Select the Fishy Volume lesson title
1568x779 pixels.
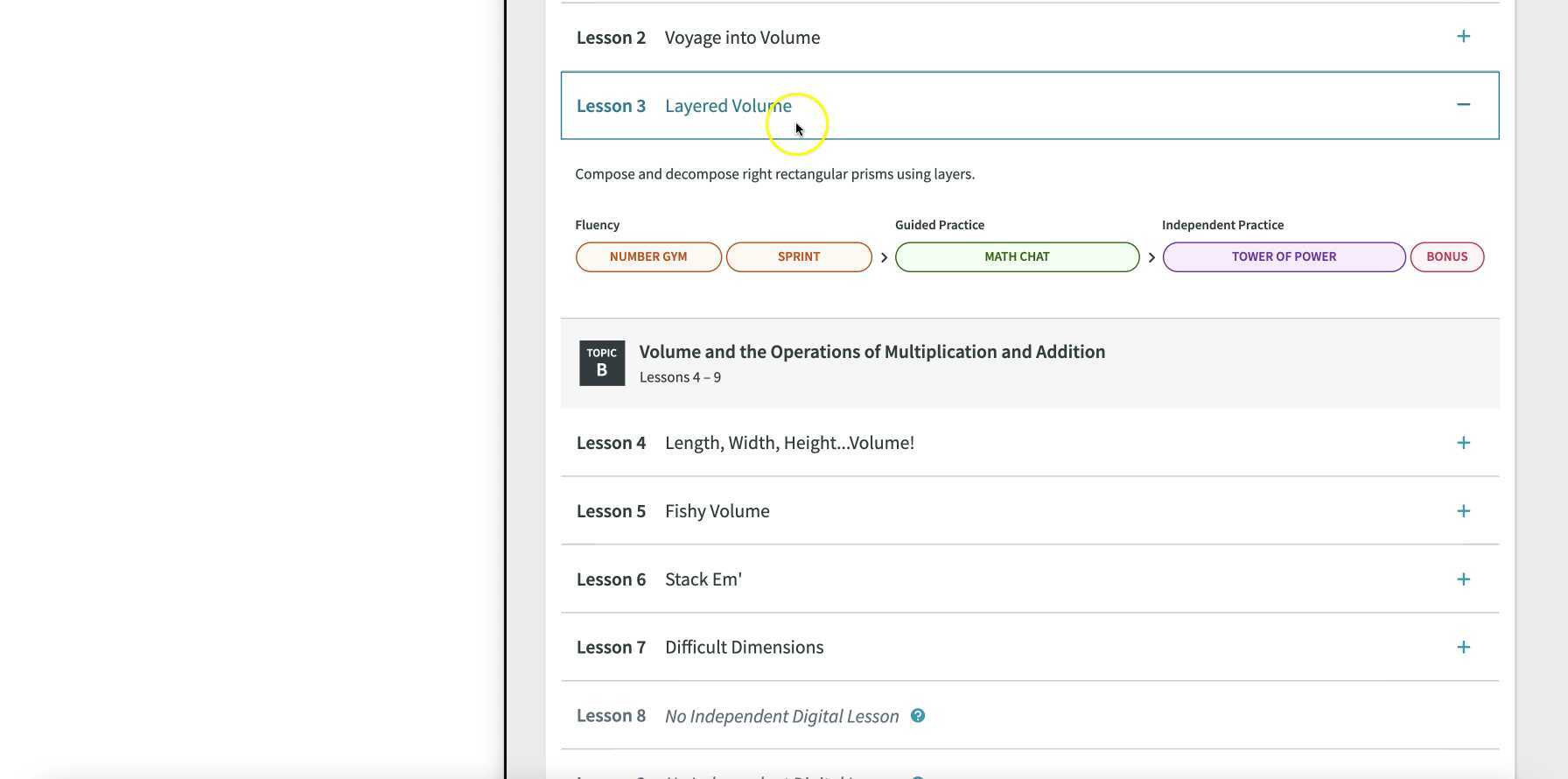[717, 511]
